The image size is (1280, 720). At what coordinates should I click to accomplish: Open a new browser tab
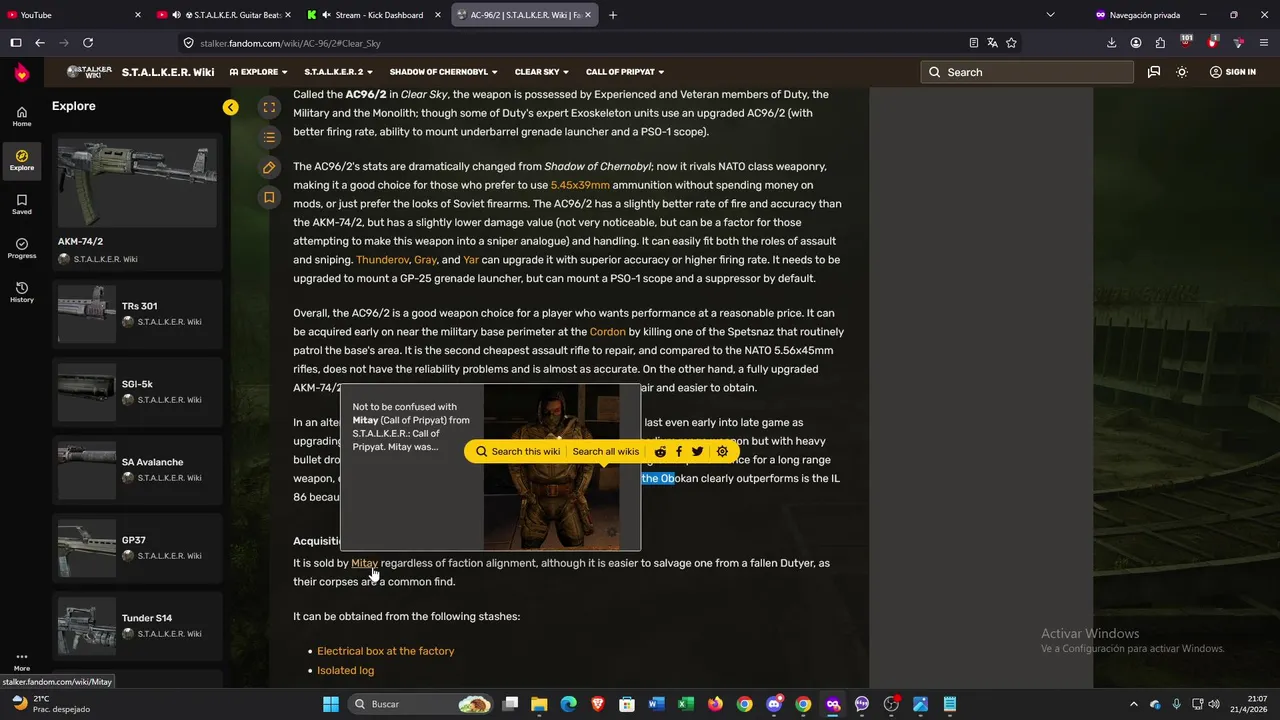pos(613,15)
